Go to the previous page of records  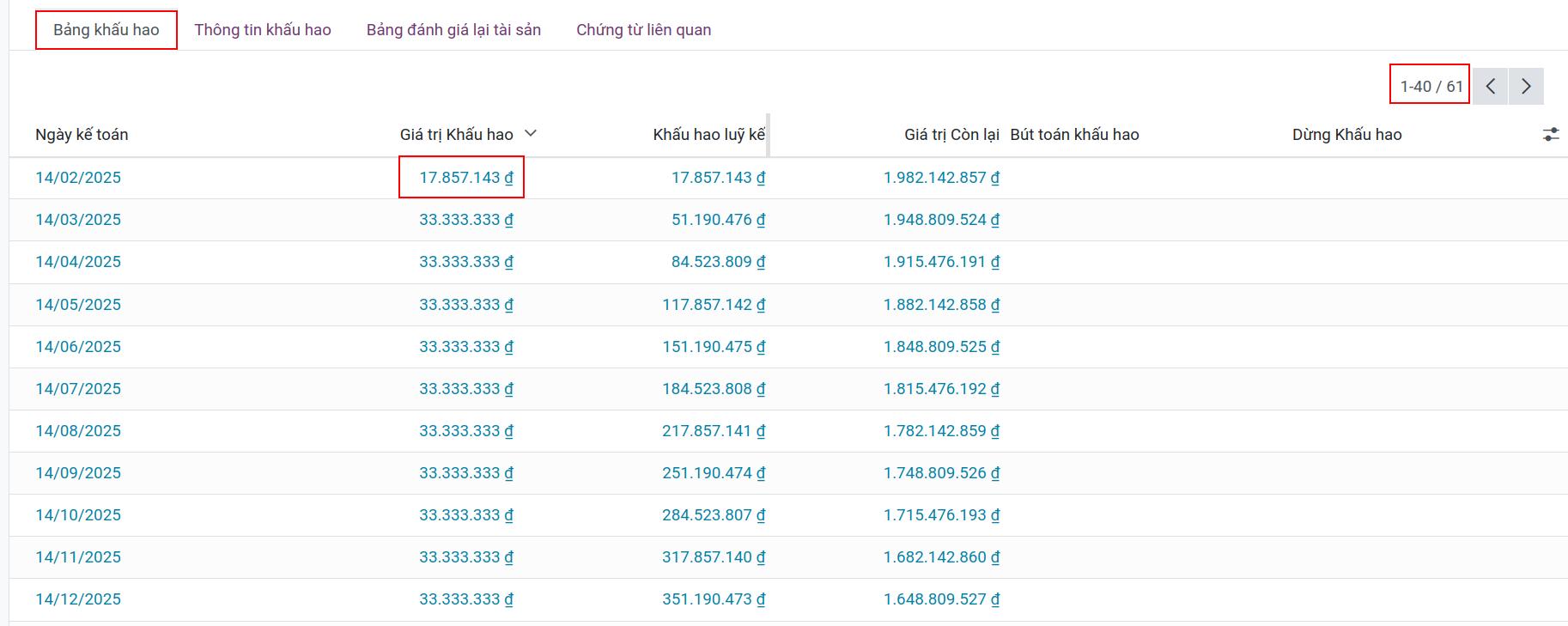pyautogui.click(x=1491, y=86)
